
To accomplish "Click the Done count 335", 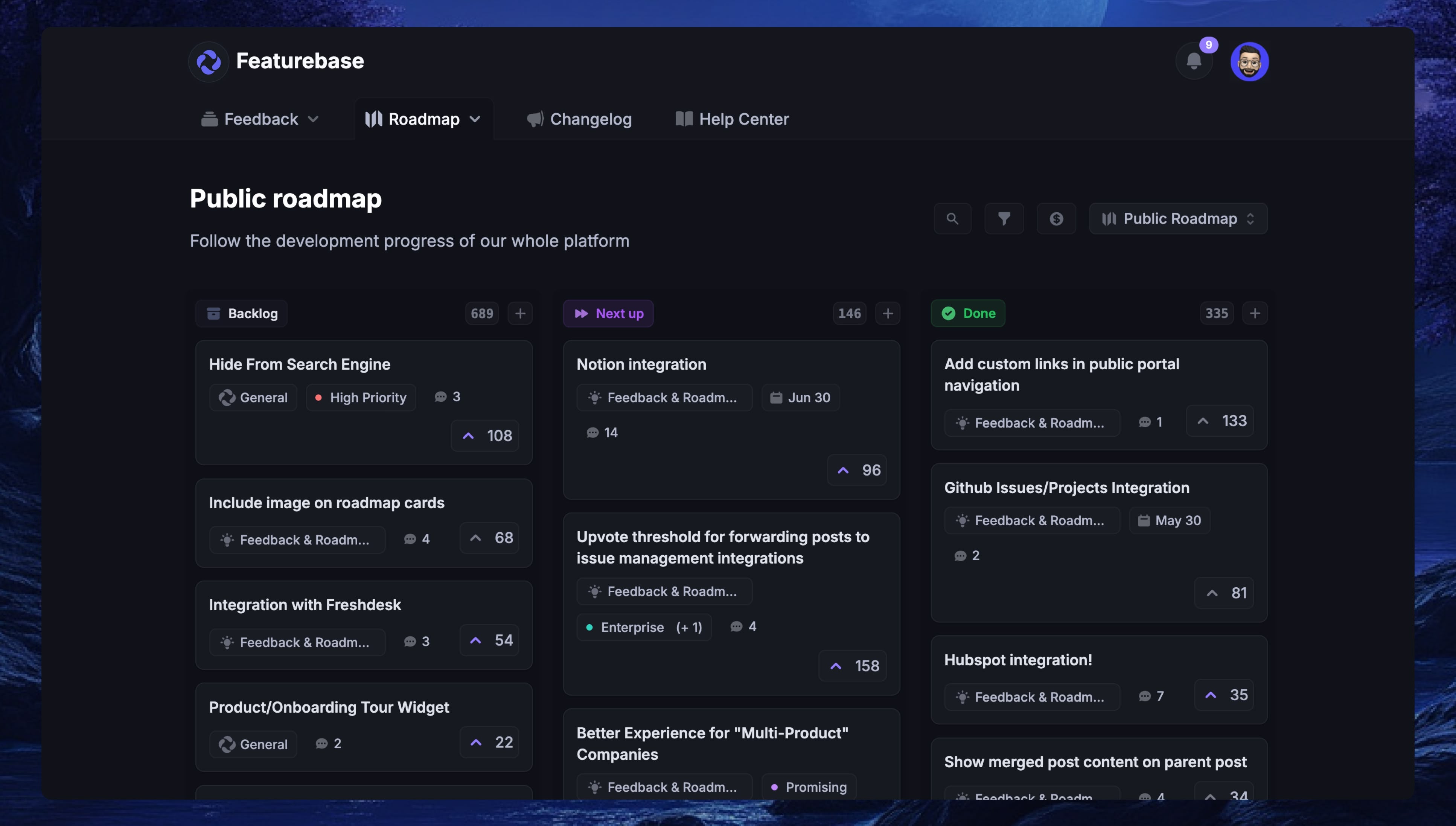I will pyautogui.click(x=1216, y=313).
